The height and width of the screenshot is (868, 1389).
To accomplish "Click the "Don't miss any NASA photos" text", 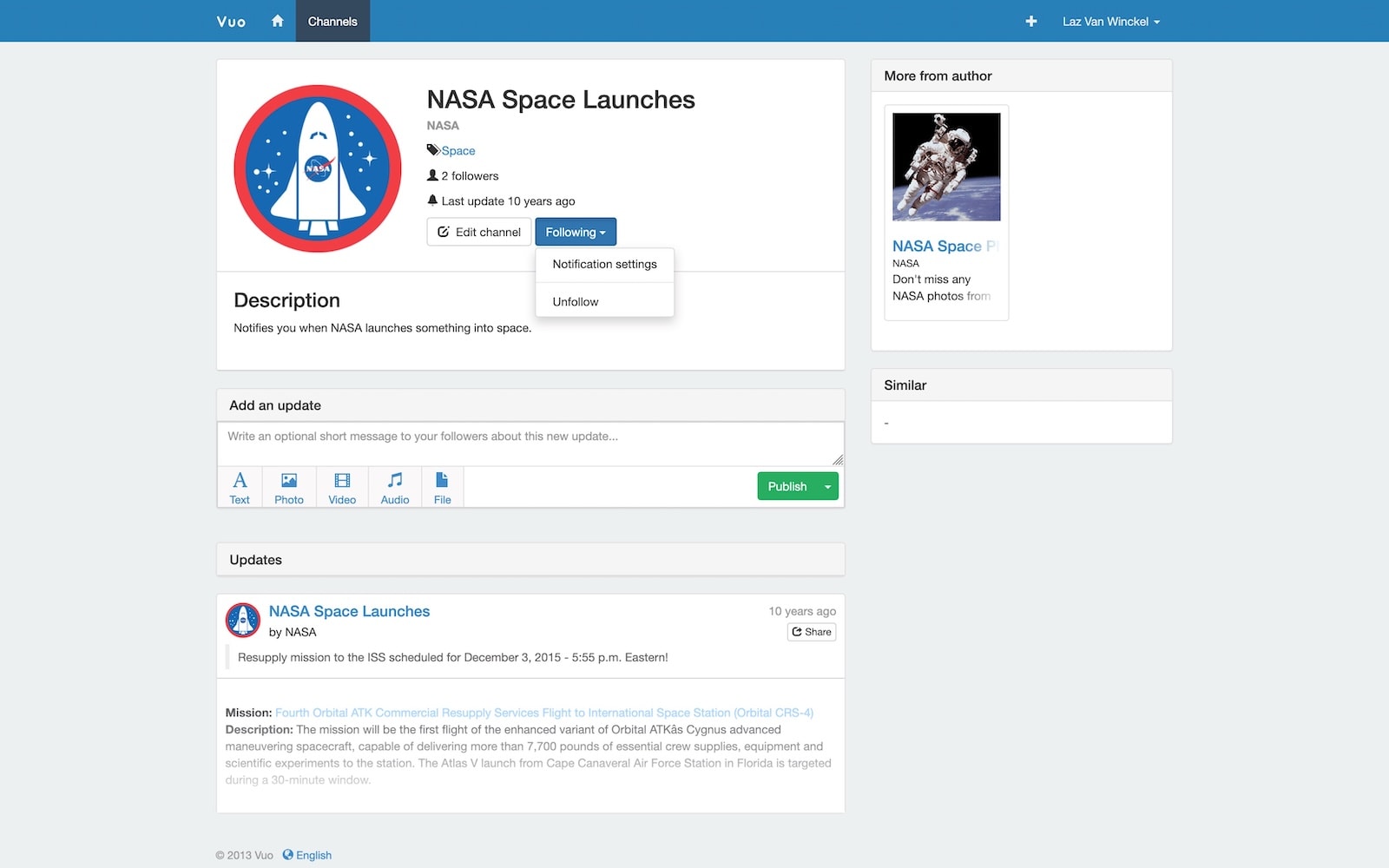I will click(x=941, y=287).
